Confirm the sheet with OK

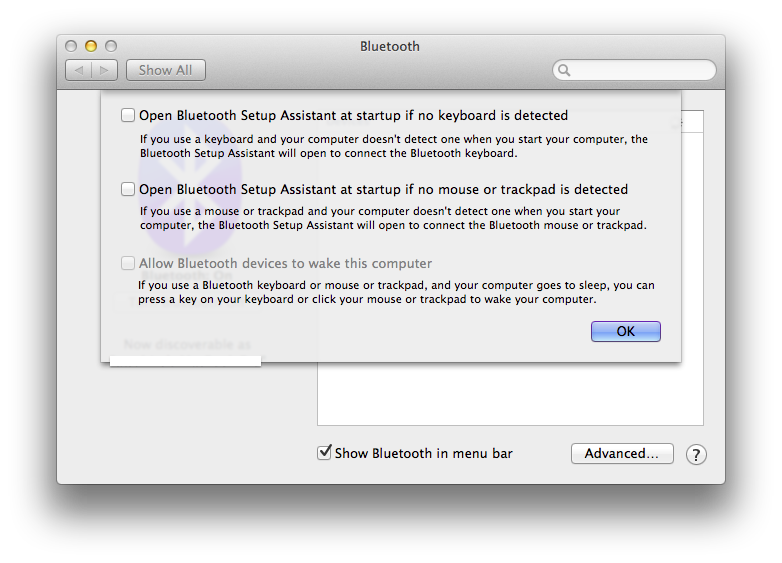[625, 332]
